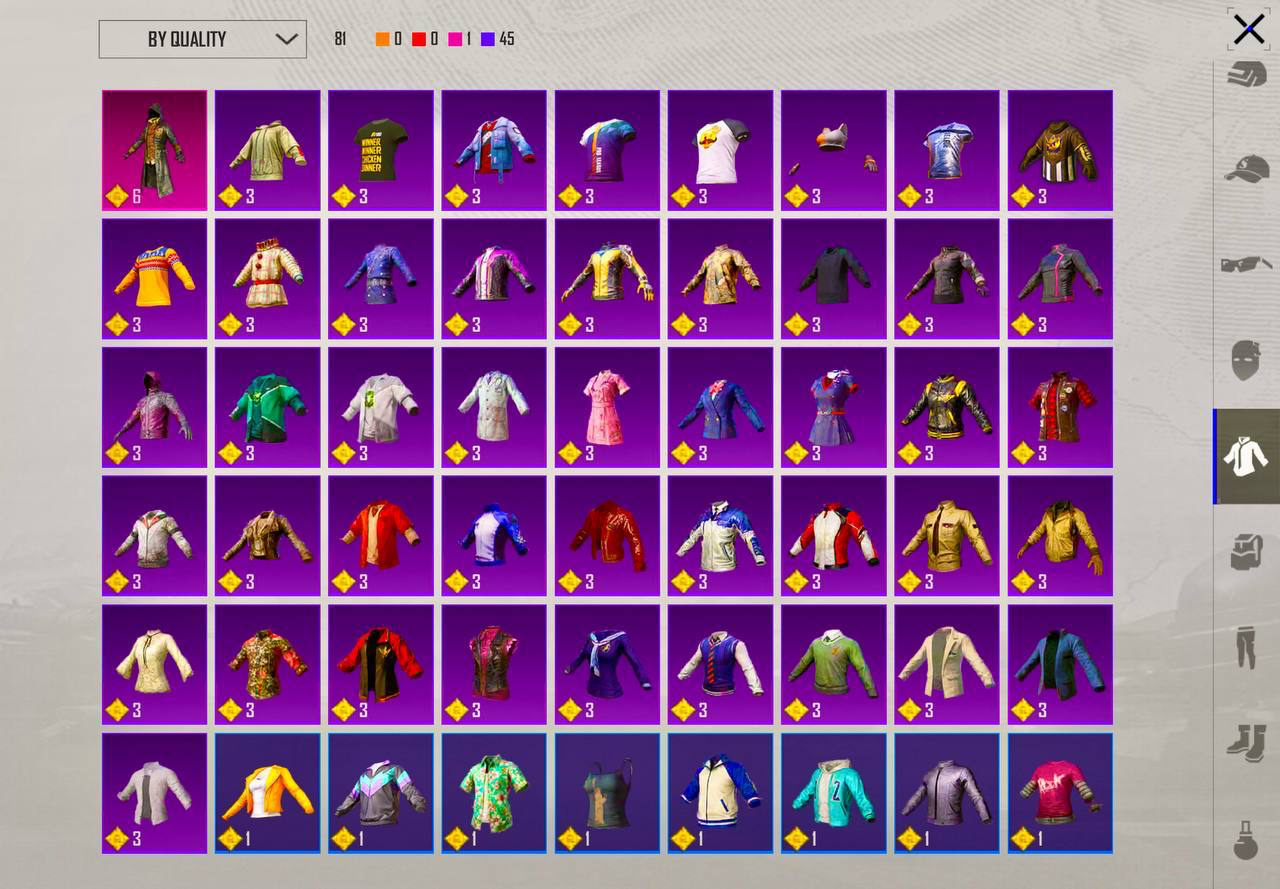Choose the red jacket over orange shirt

381,536
